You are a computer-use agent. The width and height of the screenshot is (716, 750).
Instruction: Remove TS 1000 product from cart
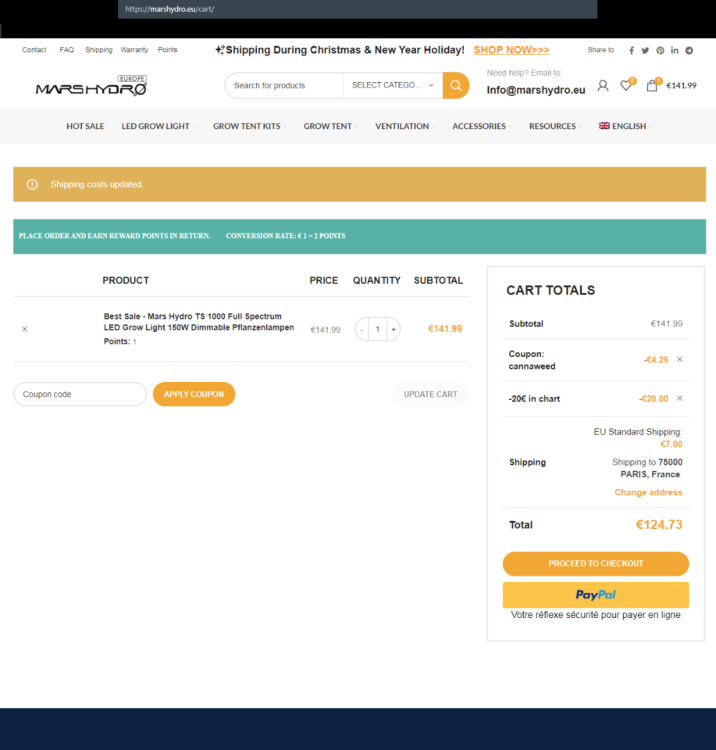(x=25, y=329)
